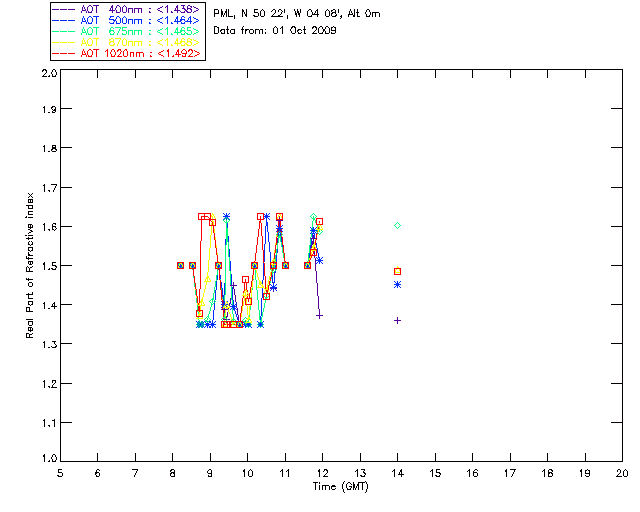The height and width of the screenshot is (512, 640).
Task: Click the 20 tick label on time axis
Action: [622, 473]
